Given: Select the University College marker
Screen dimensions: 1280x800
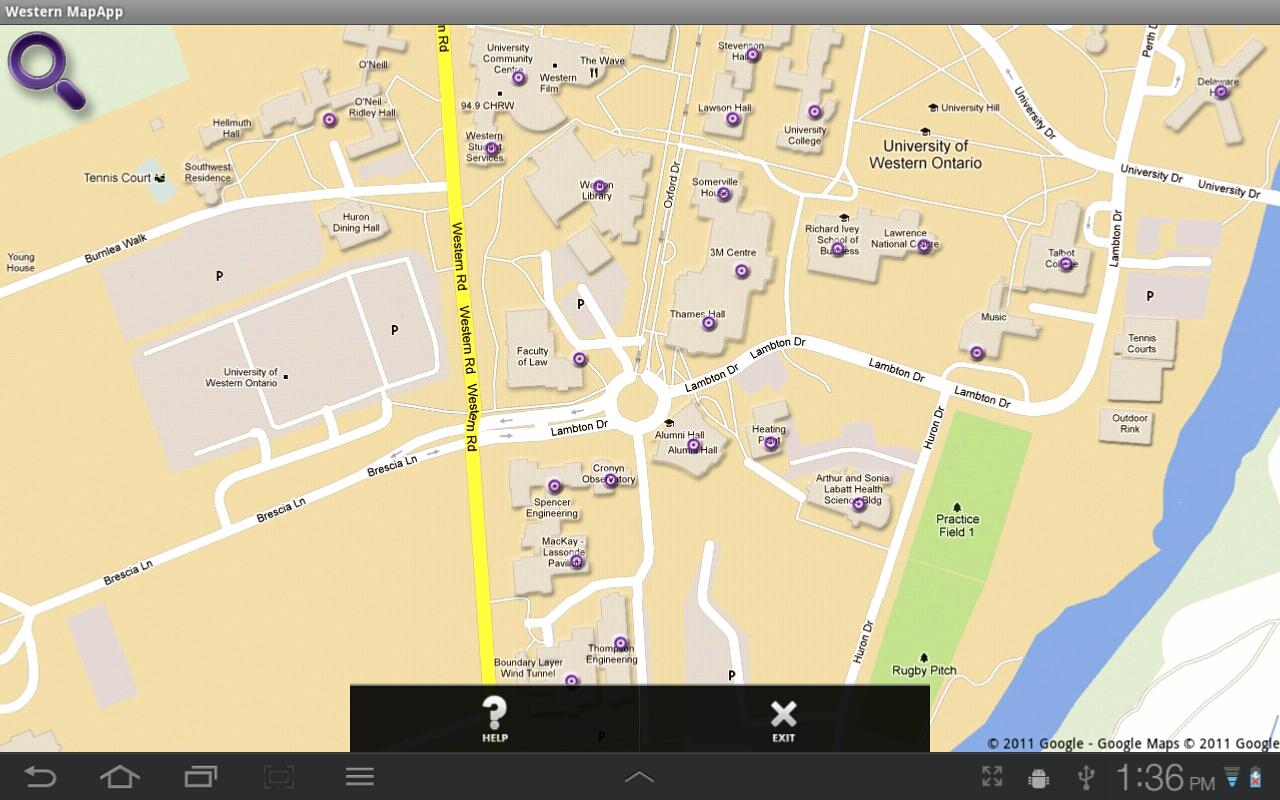Looking at the screenshot, I should [x=814, y=112].
